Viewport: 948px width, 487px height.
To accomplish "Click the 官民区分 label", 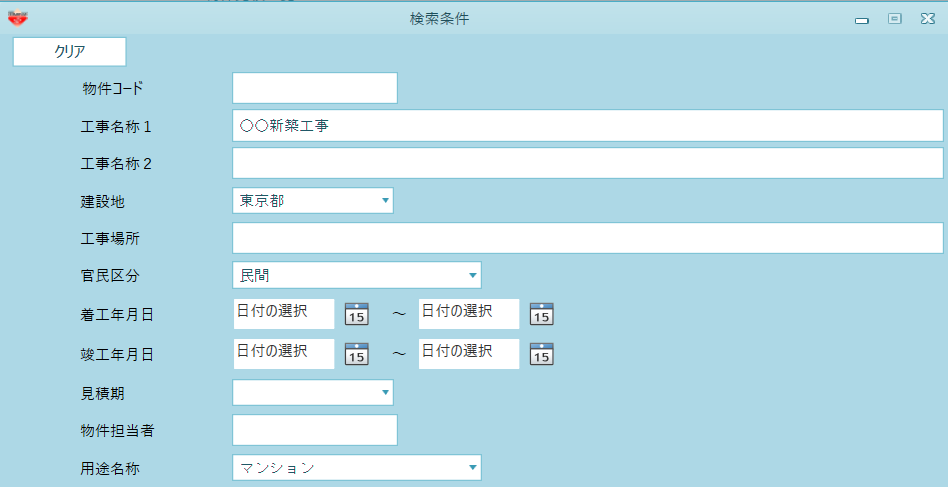I will click(x=110, y=276).
